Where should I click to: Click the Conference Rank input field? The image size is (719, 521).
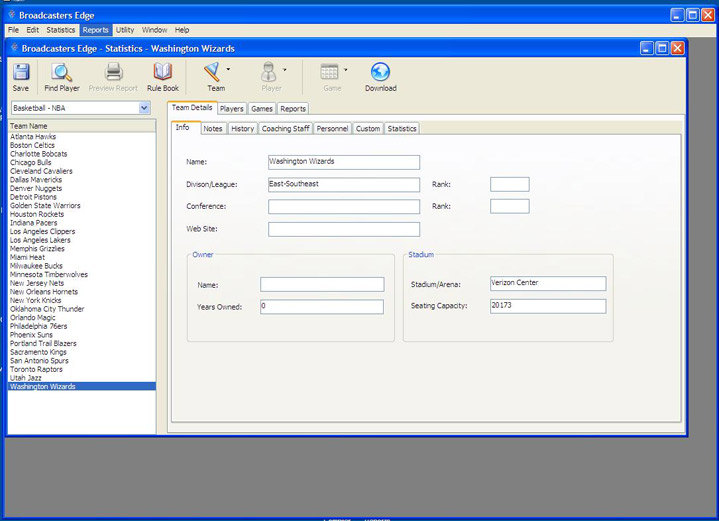[509, 206]
